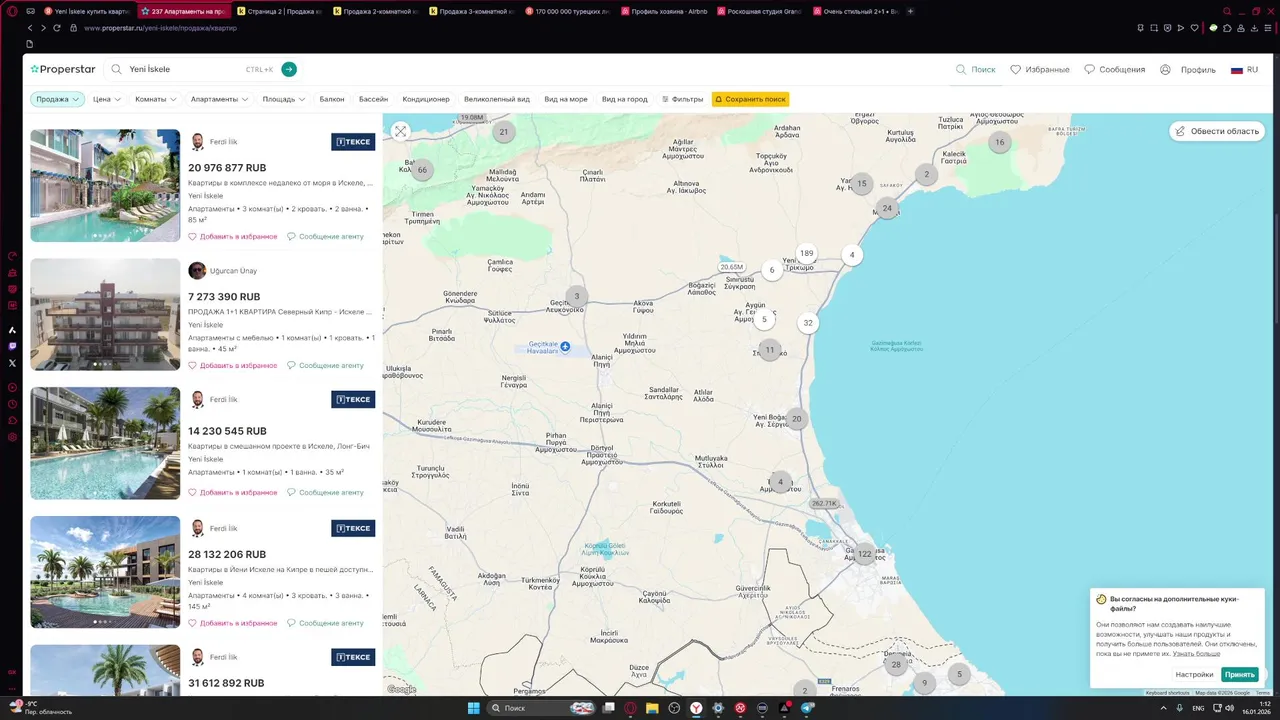Click the Opera sidebar Twitch icon
Viewport: 1280px width, 720px height.
coord(12,346)
